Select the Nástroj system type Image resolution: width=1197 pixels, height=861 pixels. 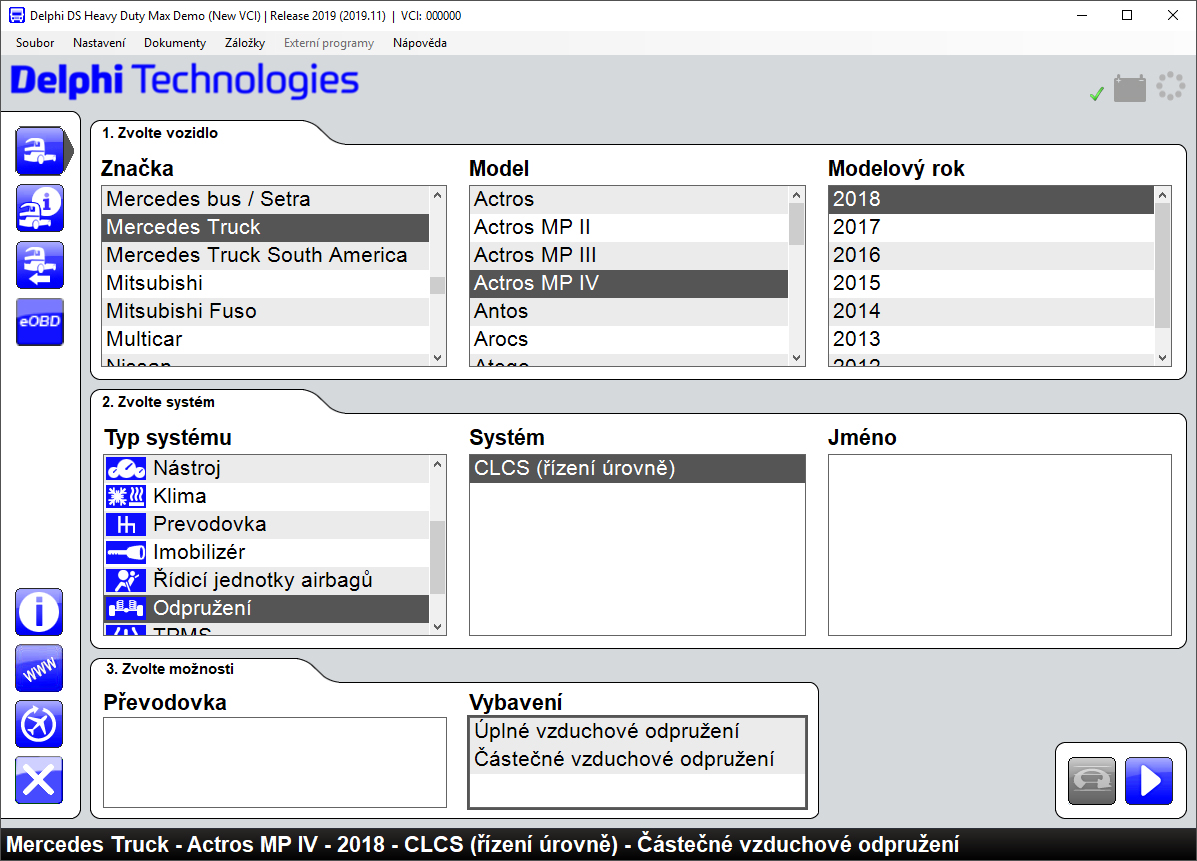point(266,468)
